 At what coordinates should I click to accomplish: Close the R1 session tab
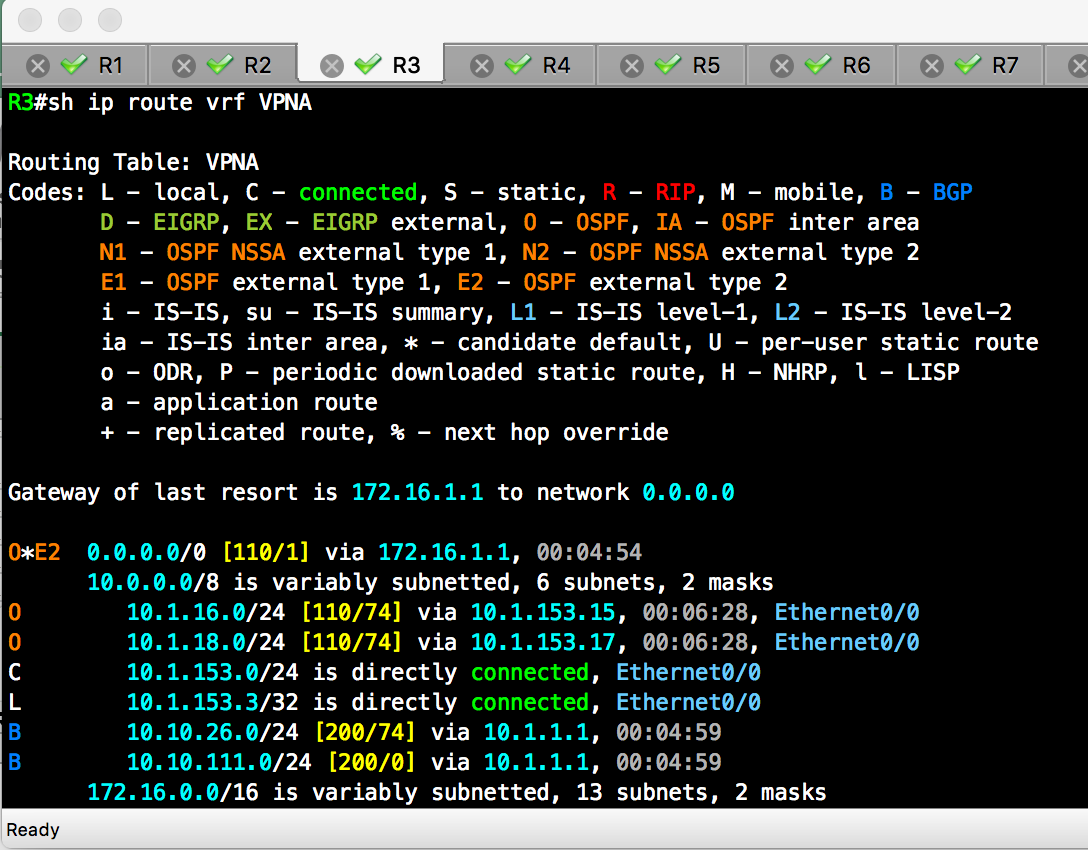(x=37, y=66)
